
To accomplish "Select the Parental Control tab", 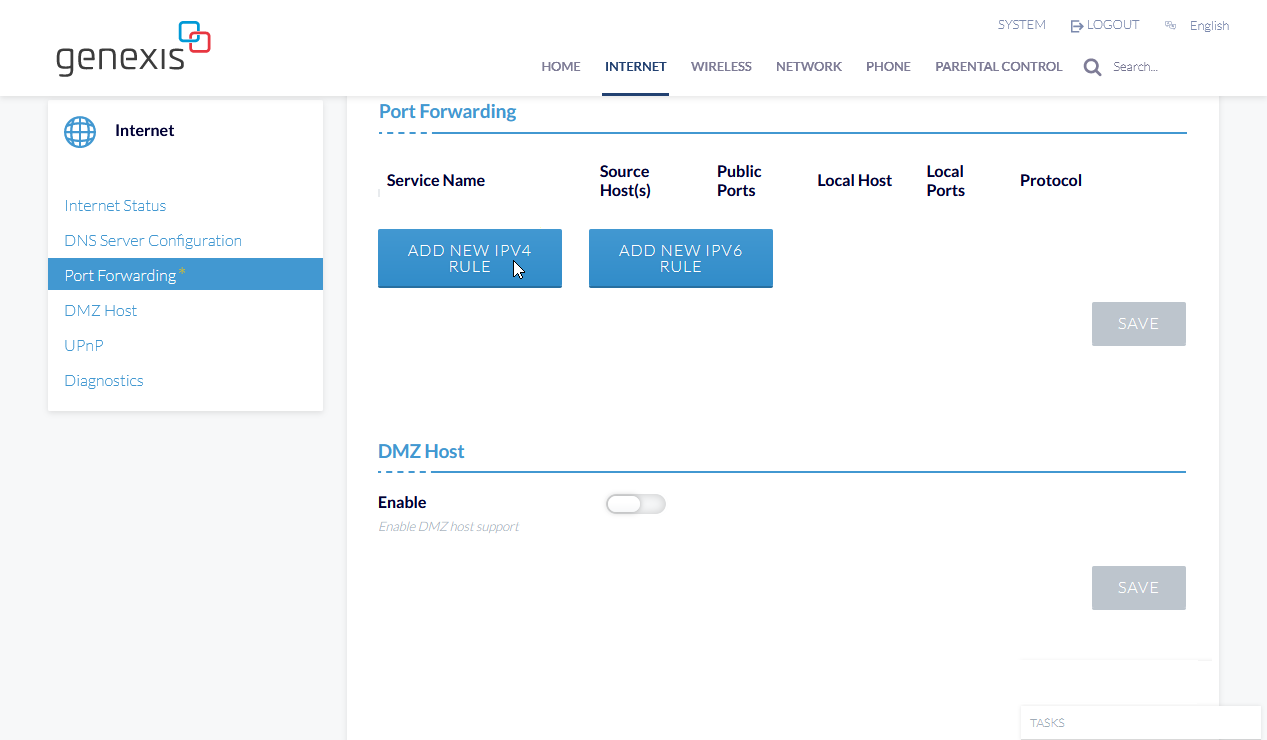I will coord(998,67).
